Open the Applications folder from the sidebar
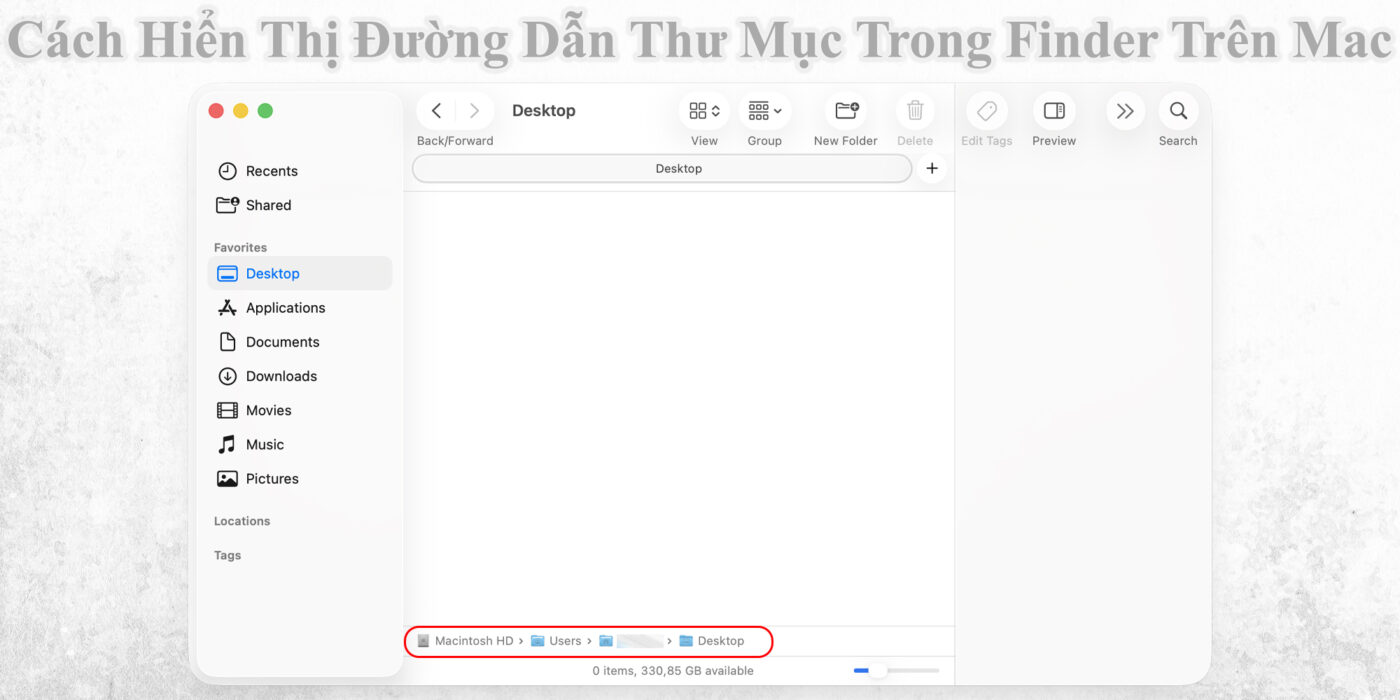Screen dimensions: 1400x700 point(285,307)
